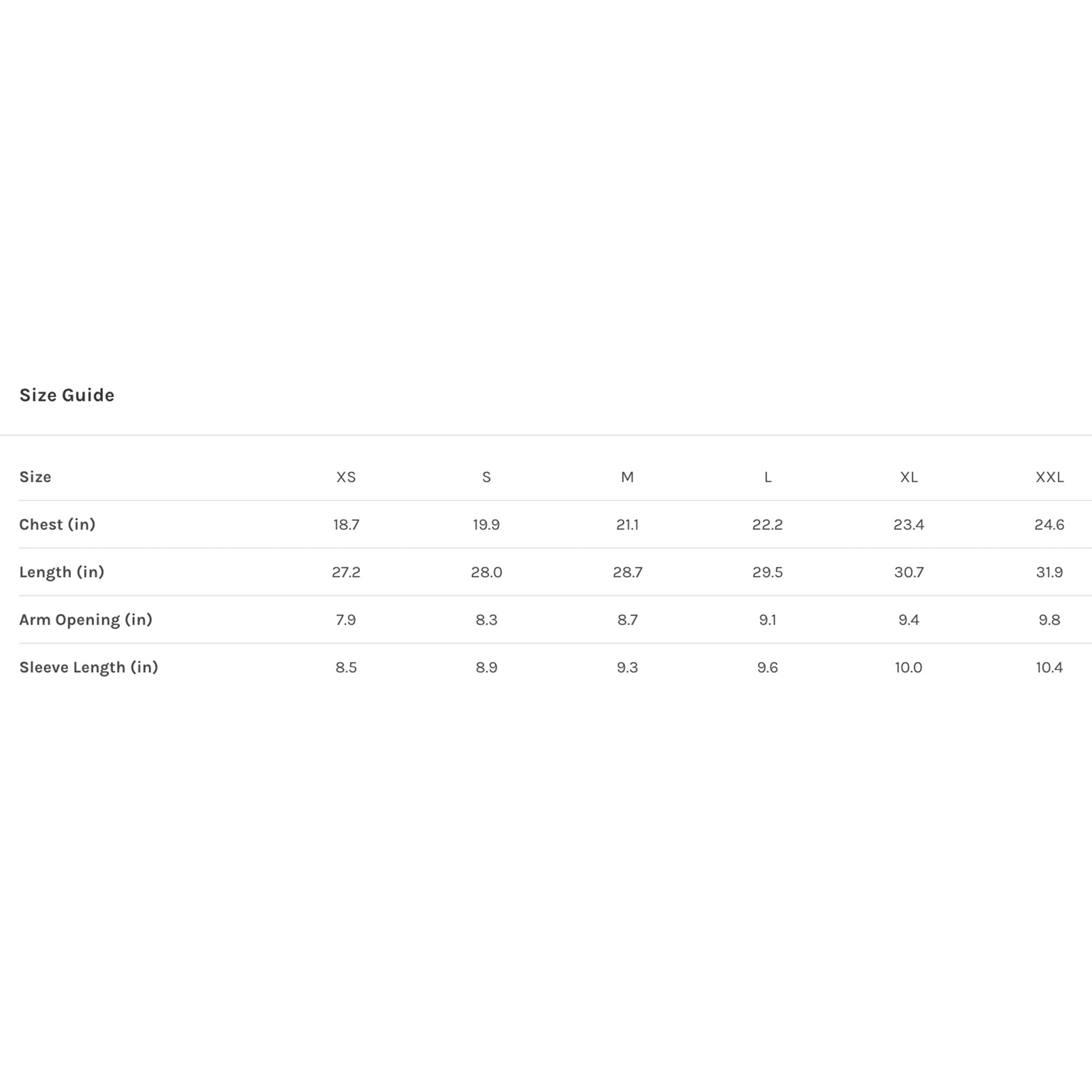This screenshot has height=1092, width=1092.
Task: Select the XS size column header
Action: (346, 477)
